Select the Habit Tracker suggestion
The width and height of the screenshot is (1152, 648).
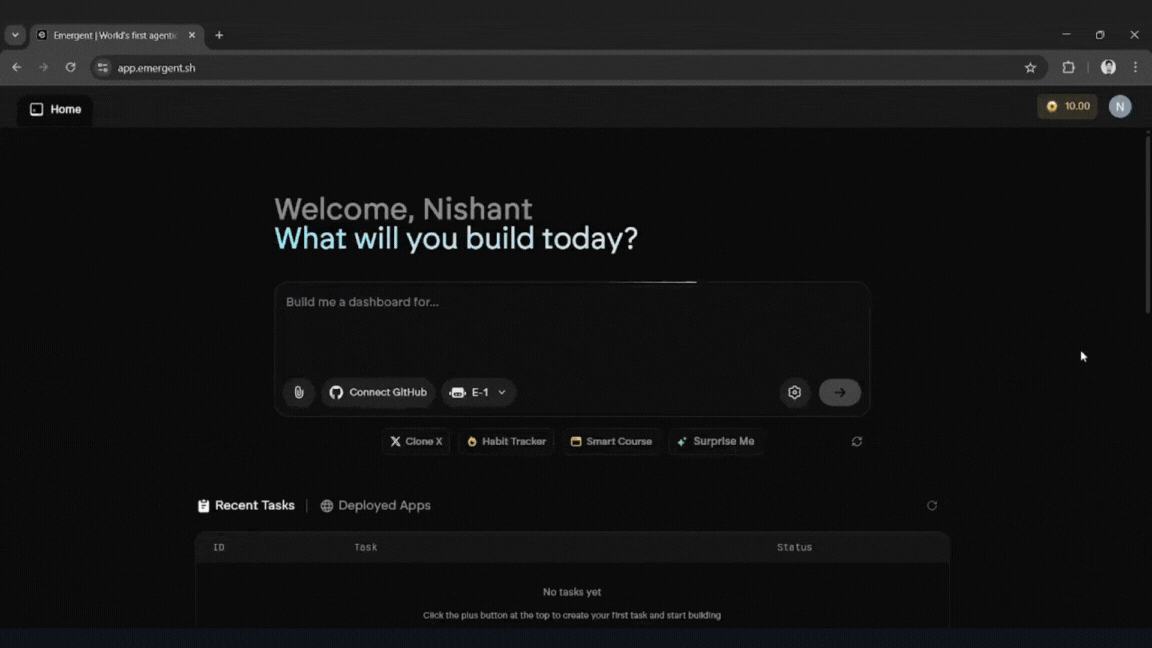(506, 441)
